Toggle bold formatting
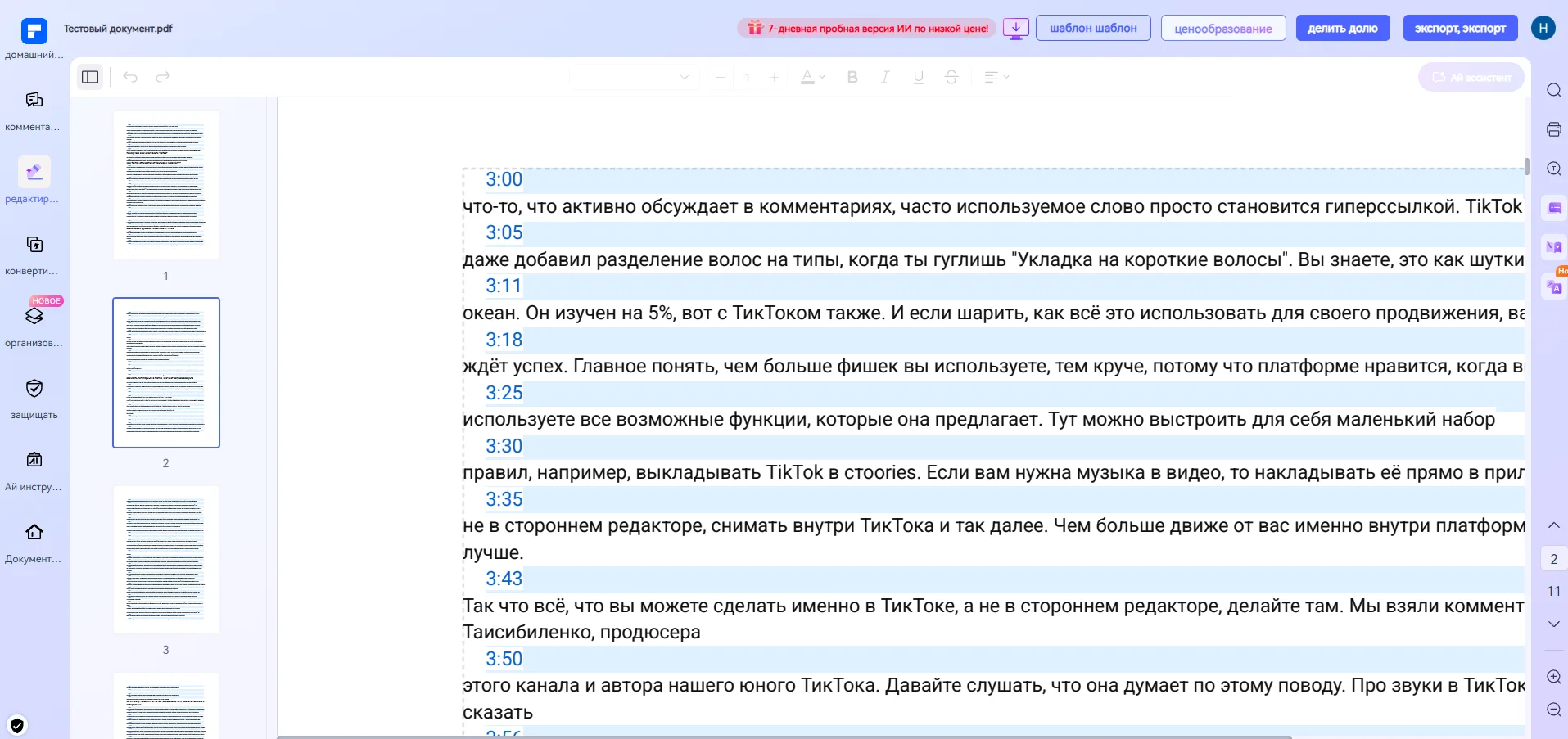 (x=852, y=77)
